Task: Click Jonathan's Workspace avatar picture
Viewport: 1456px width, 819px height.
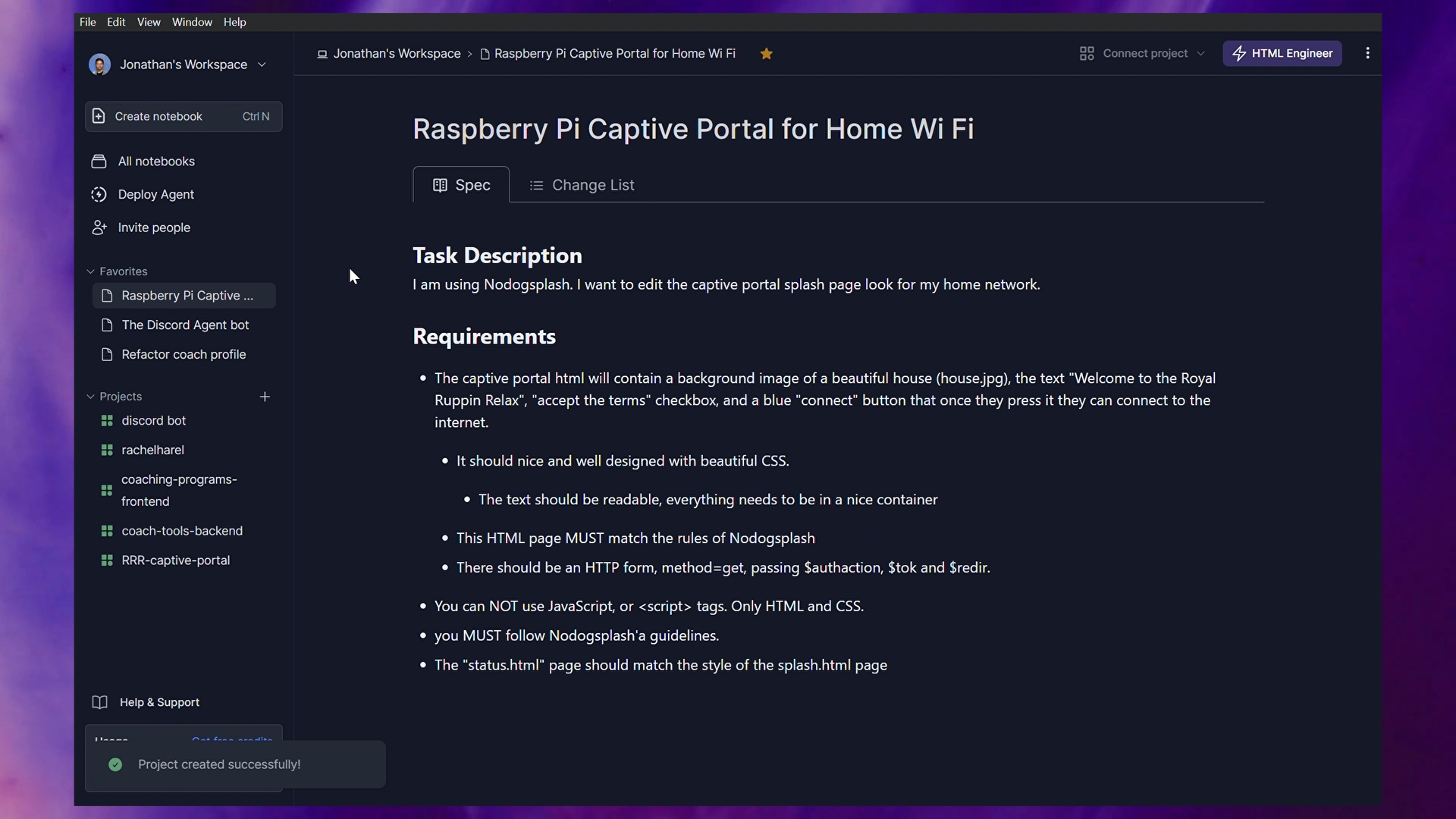Action: pos(99,64)
